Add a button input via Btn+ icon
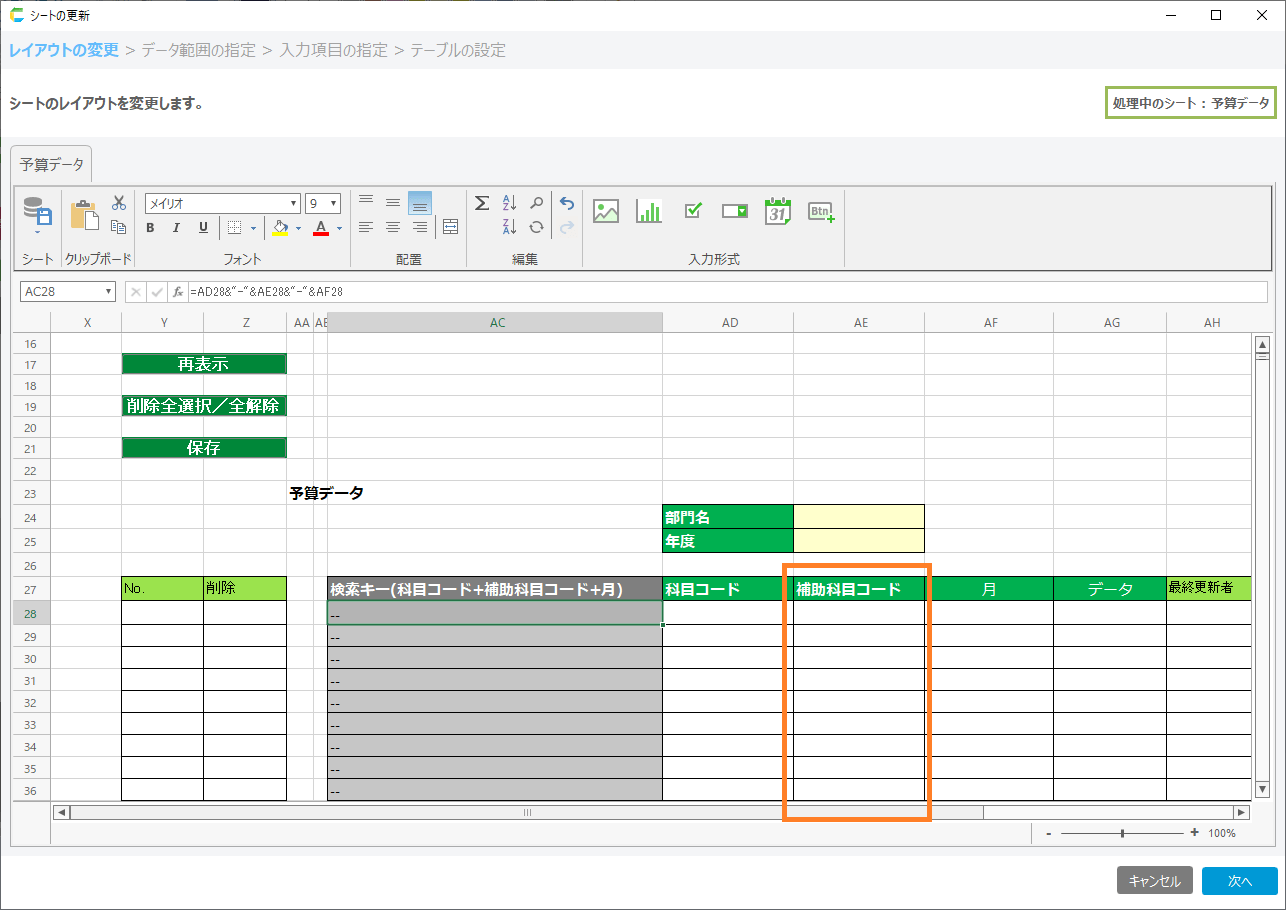This screenshot has height=910, width=1286. [821, 211]
